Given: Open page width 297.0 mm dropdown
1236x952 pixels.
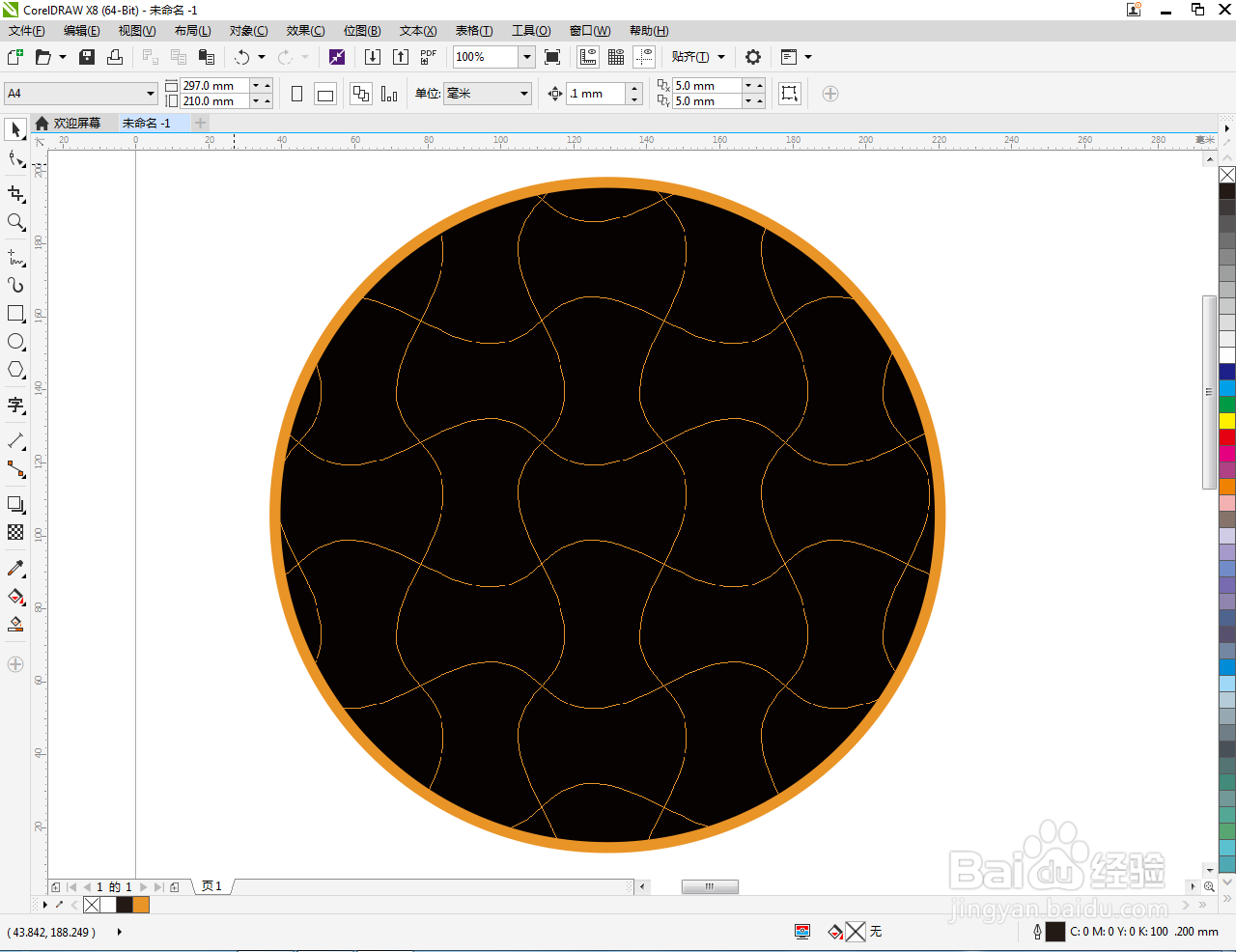Looking at the screenshot, I should click(256, 86).
